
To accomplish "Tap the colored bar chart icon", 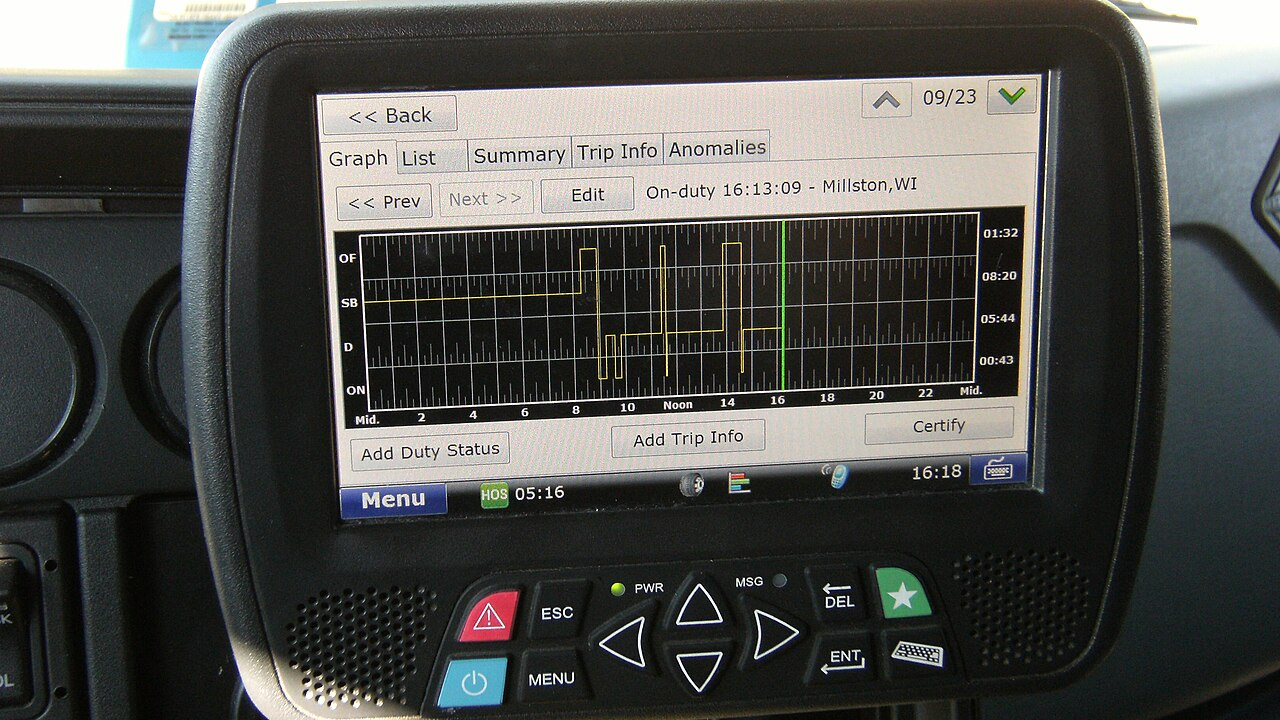I will (739, 482).
